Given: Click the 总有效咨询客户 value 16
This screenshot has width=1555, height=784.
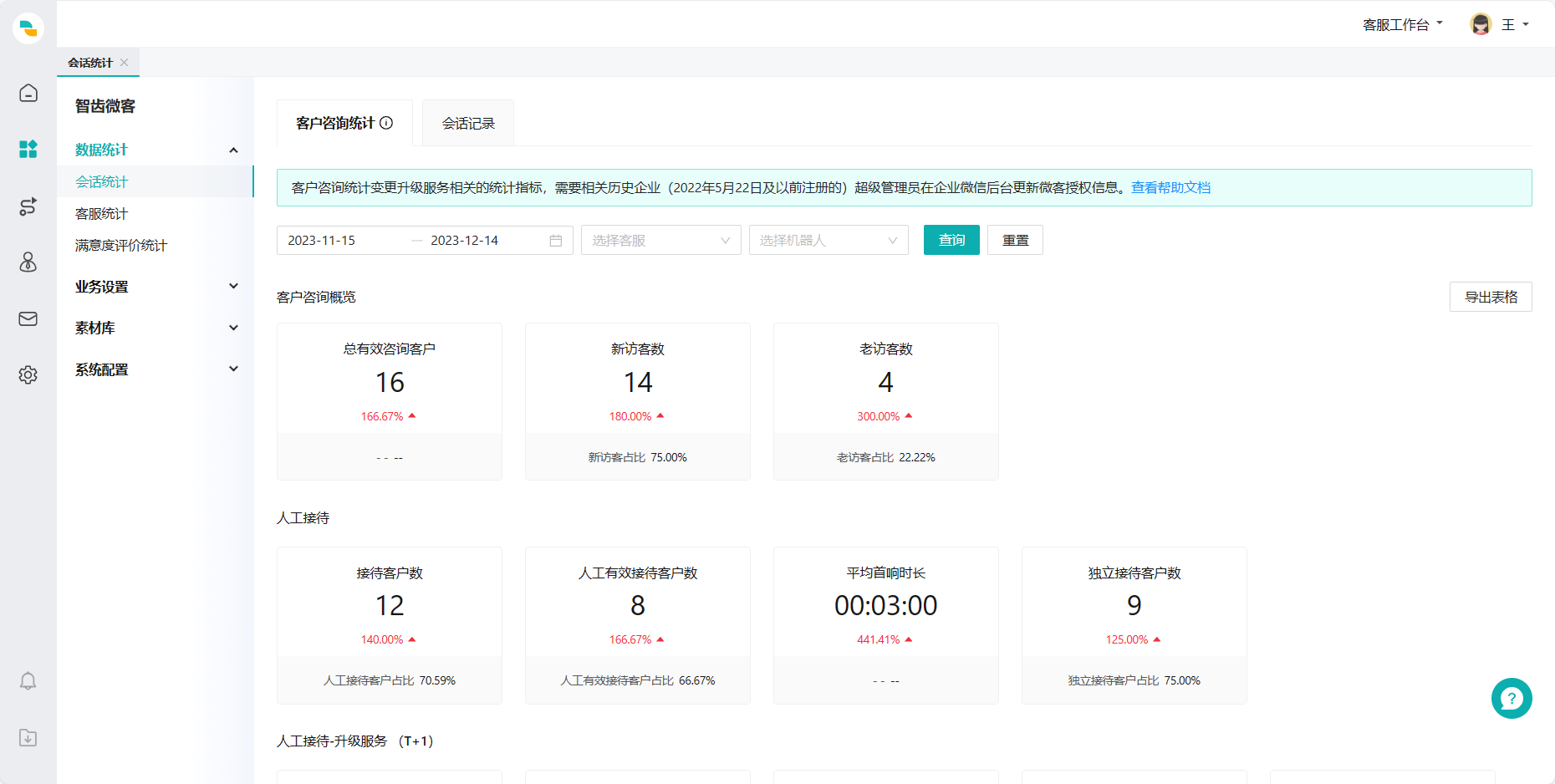Looking at the screenshot, I should point(390,383).
